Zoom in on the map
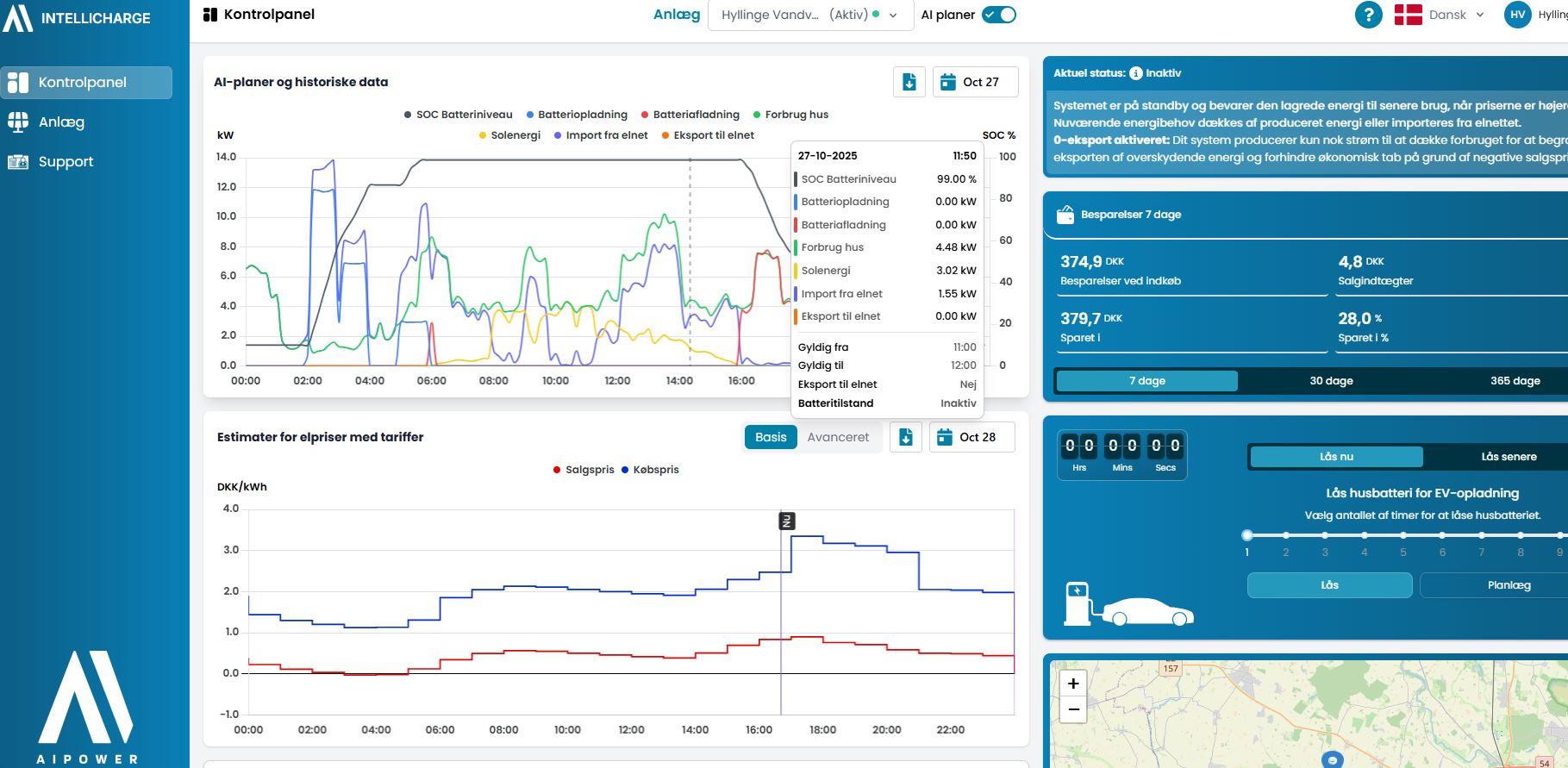This screenshot has width=1568, height=768. coord(1073,684)
